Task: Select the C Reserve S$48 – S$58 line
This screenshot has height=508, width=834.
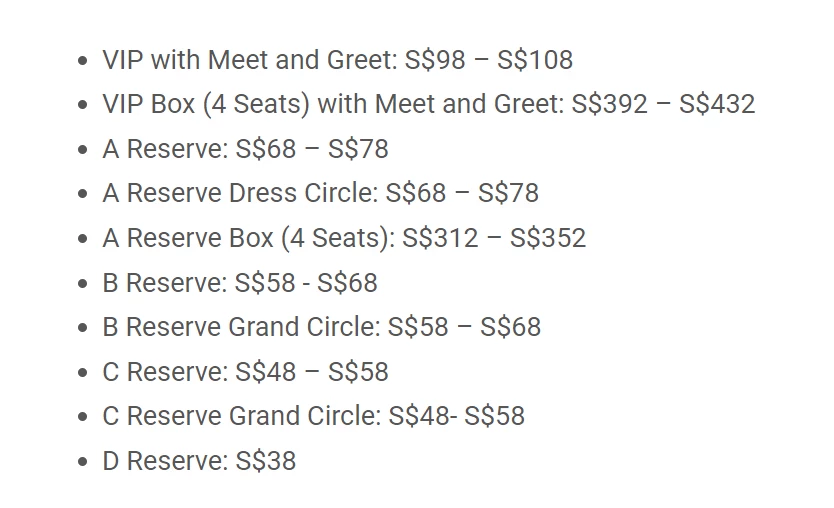Action: point(245,372)
